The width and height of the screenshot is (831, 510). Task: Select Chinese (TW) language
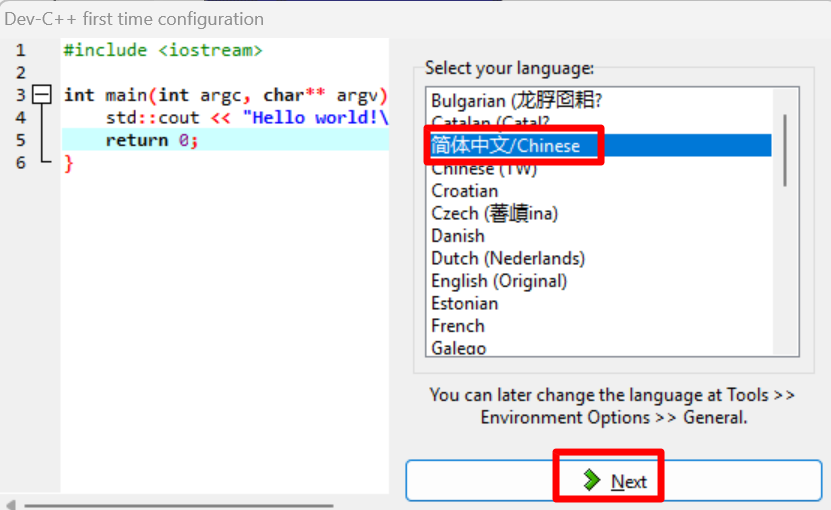tap(598, 168)
